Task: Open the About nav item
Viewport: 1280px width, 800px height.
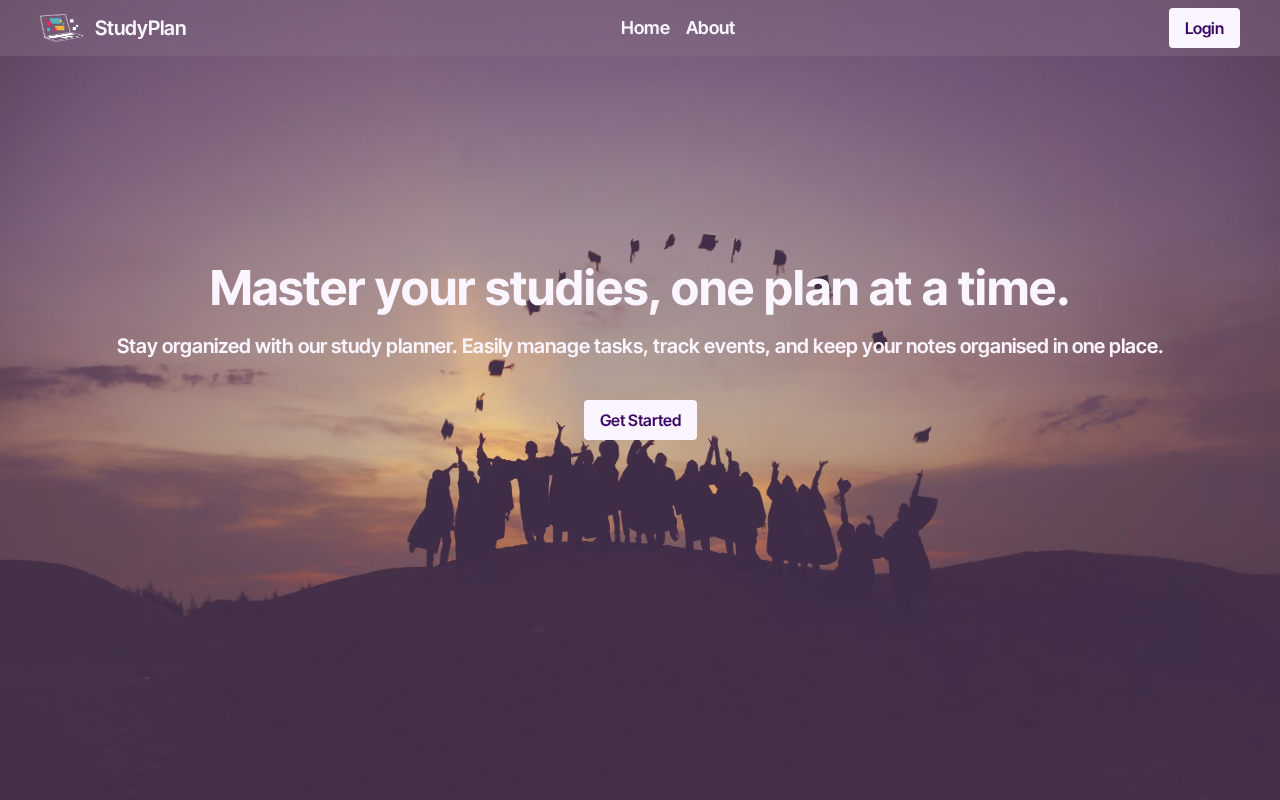Action: [x=710, y=28]
